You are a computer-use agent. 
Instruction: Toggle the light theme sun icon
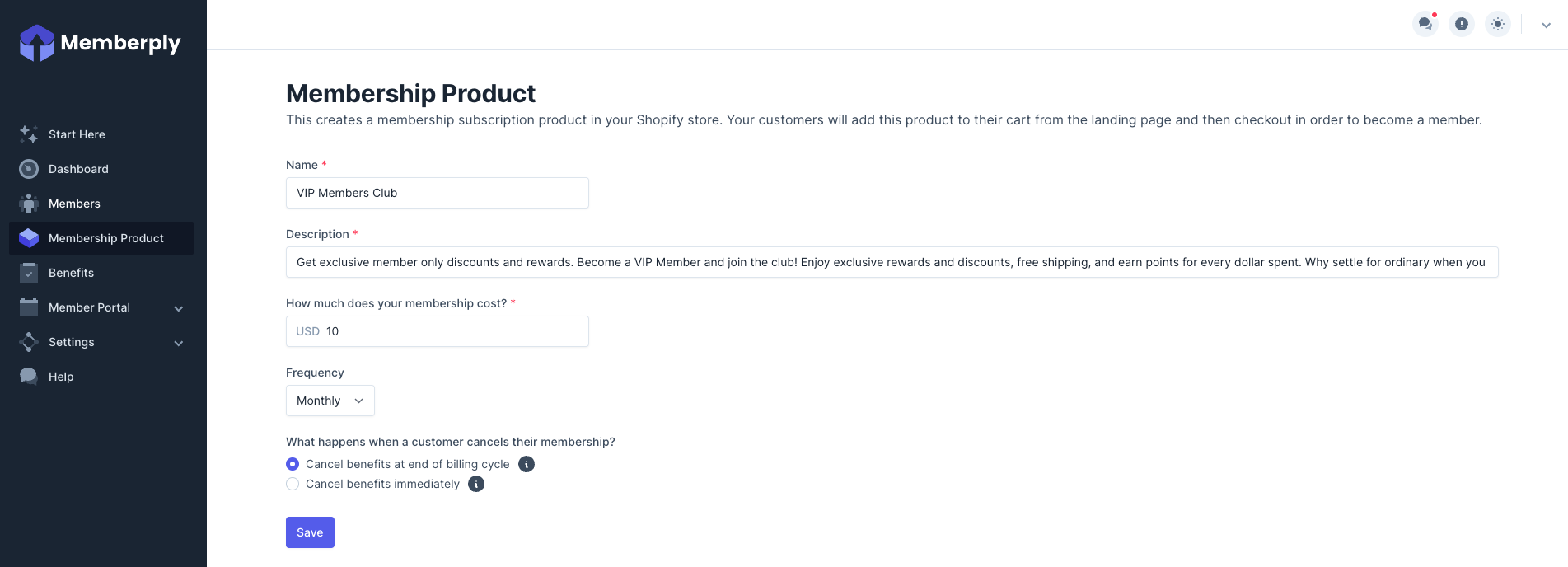pos(1497,24)
